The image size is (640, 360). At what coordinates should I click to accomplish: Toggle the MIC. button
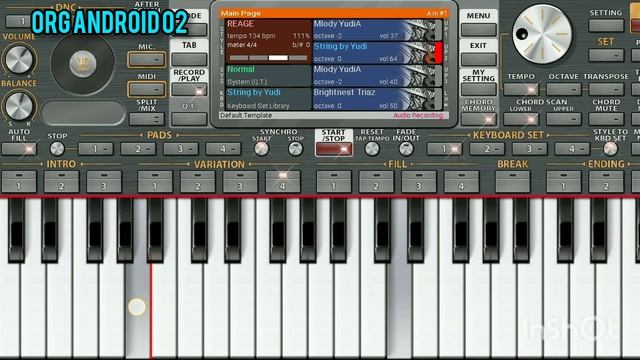click(x=147, y=60)
